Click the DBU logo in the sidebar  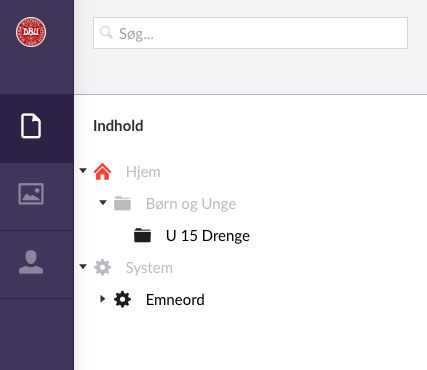click(31, 32)
